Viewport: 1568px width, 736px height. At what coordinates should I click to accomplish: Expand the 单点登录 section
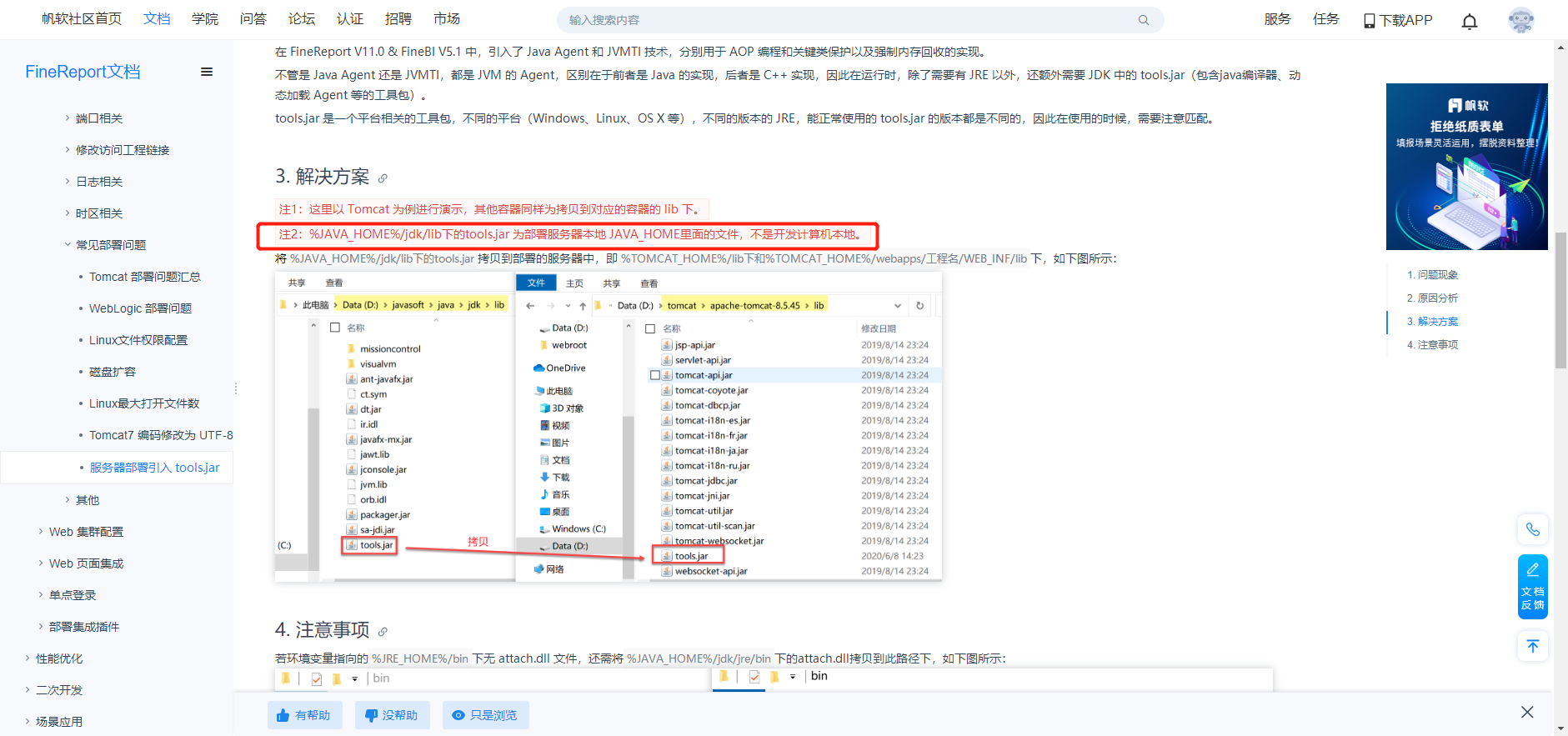[41, 595]
